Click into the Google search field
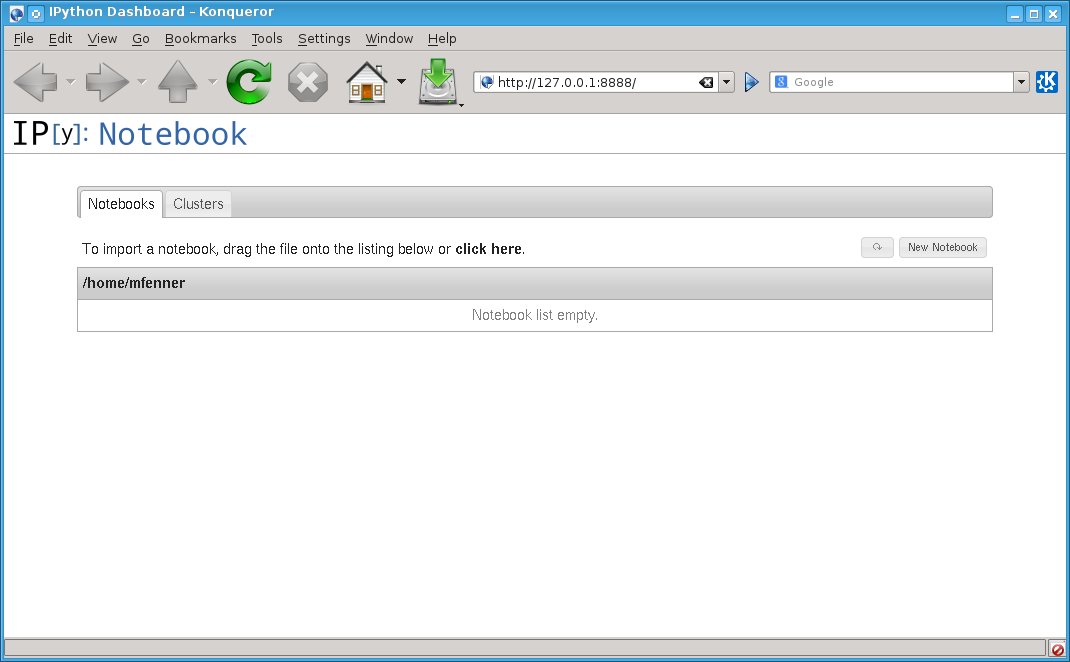Screen dimensions: 1070x662 900,82
